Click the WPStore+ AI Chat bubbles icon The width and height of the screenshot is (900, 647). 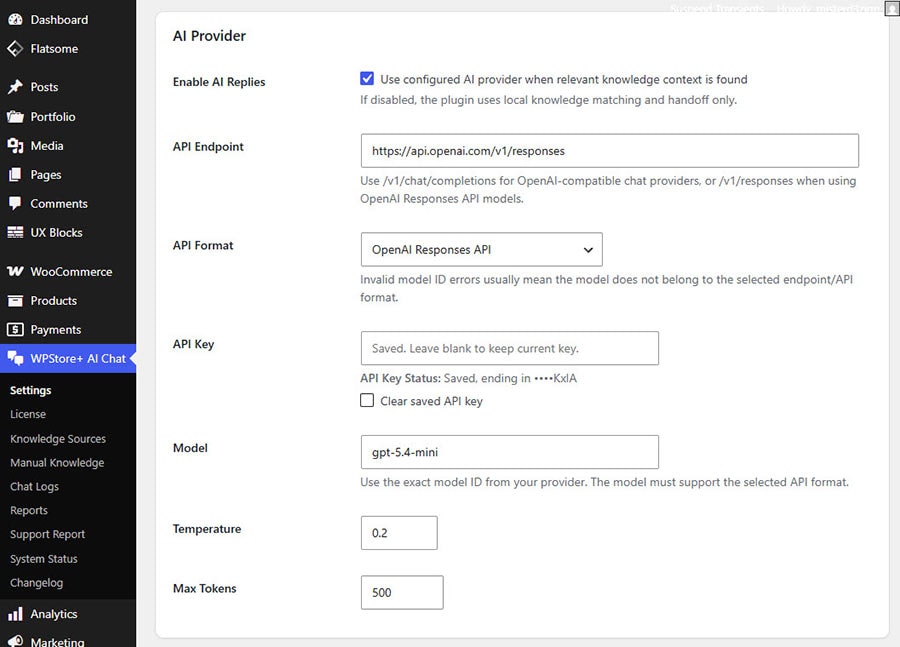tap(15, 358)
